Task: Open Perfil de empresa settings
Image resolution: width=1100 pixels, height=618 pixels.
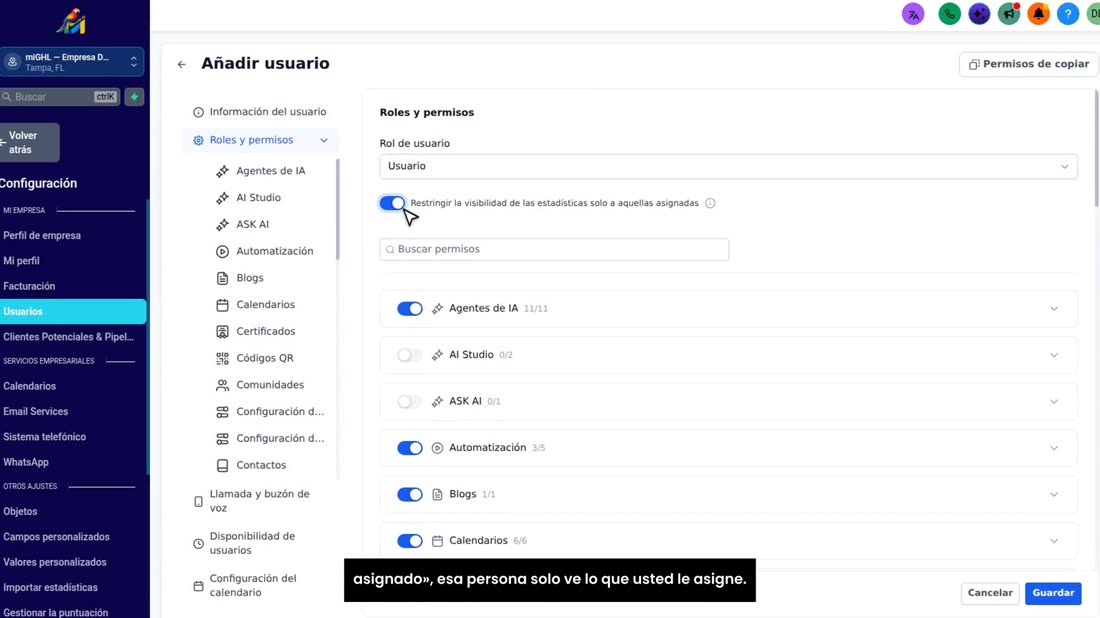Action: point(42,236)
